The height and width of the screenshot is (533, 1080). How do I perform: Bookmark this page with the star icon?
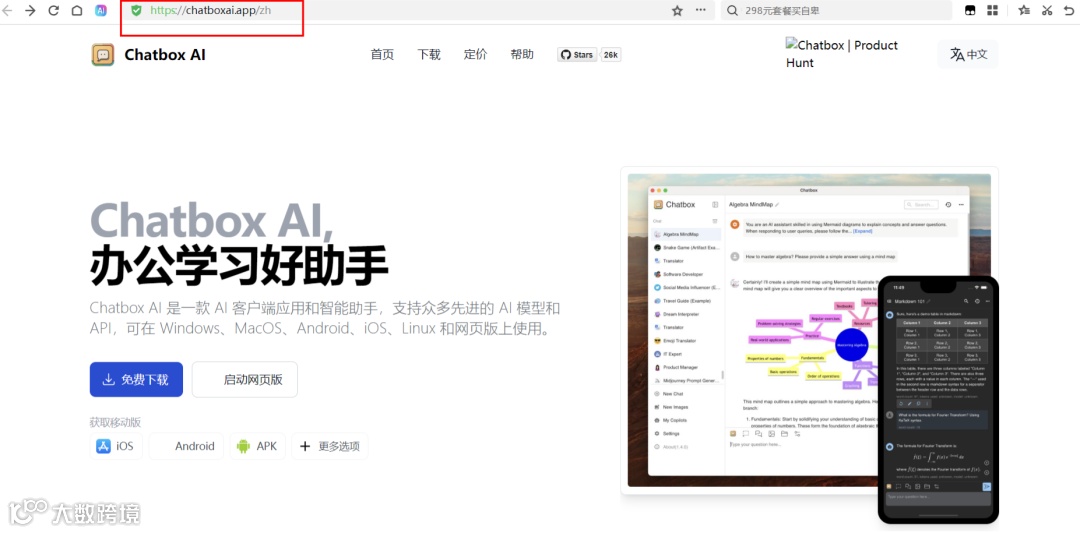click(x=677, y=10)
